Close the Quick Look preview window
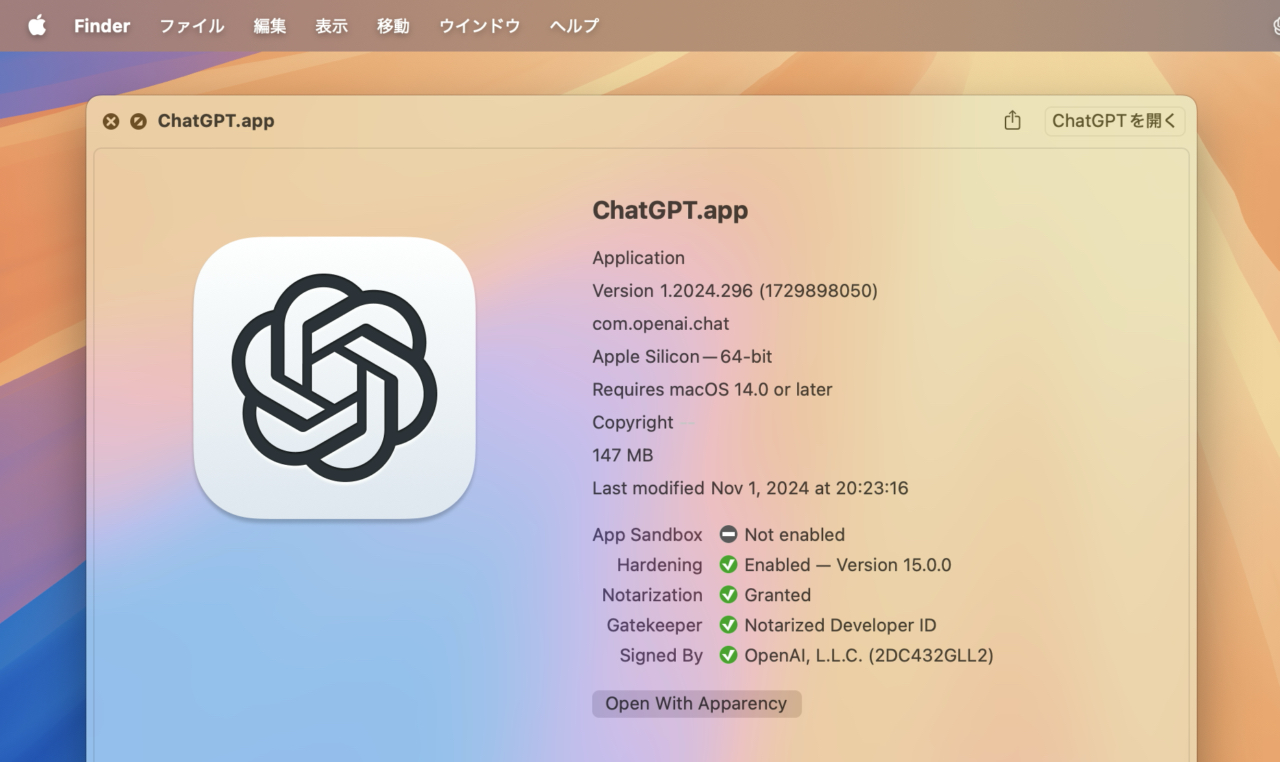The height and width of the screenshot is (762, 1280). [x=111, y=121]
